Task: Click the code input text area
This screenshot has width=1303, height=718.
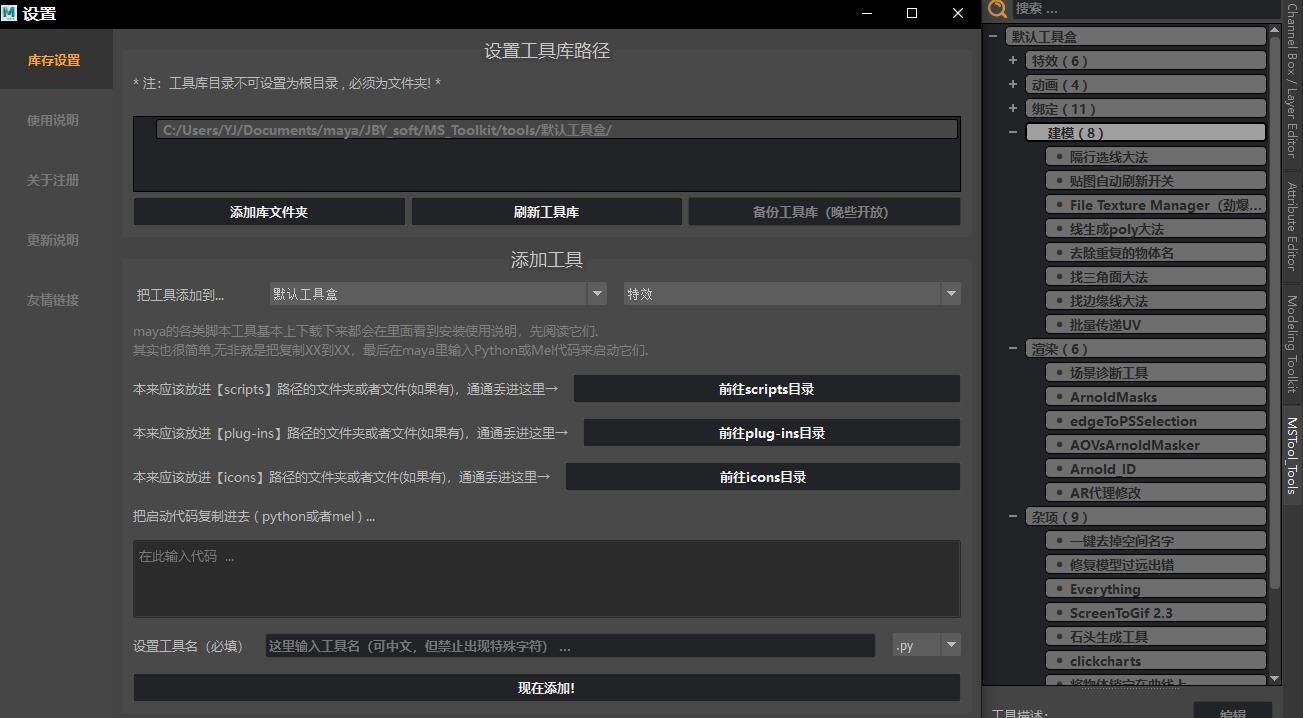Action: tap(546, 578)
